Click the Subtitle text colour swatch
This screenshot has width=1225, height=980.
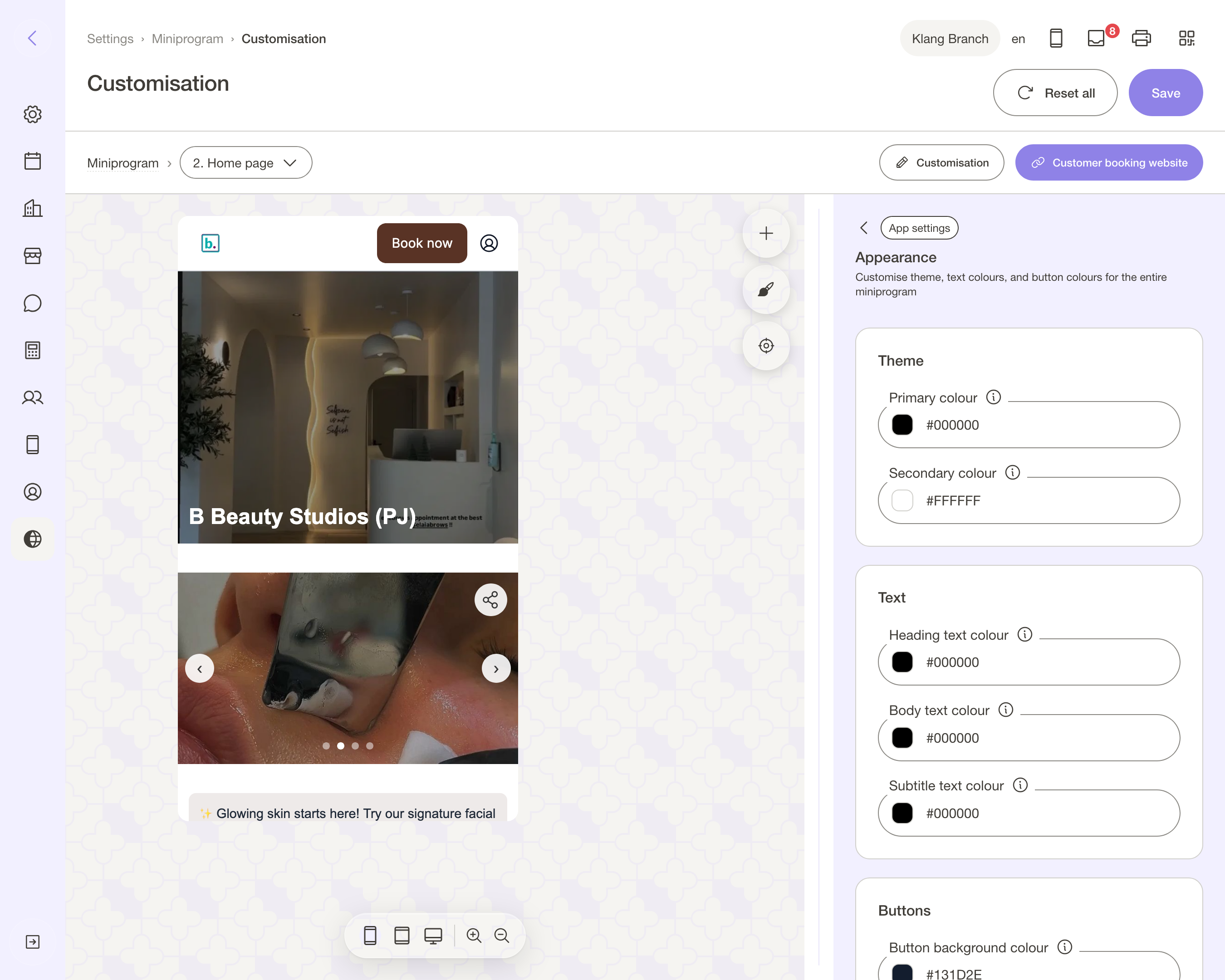click(x=902, y=813)
